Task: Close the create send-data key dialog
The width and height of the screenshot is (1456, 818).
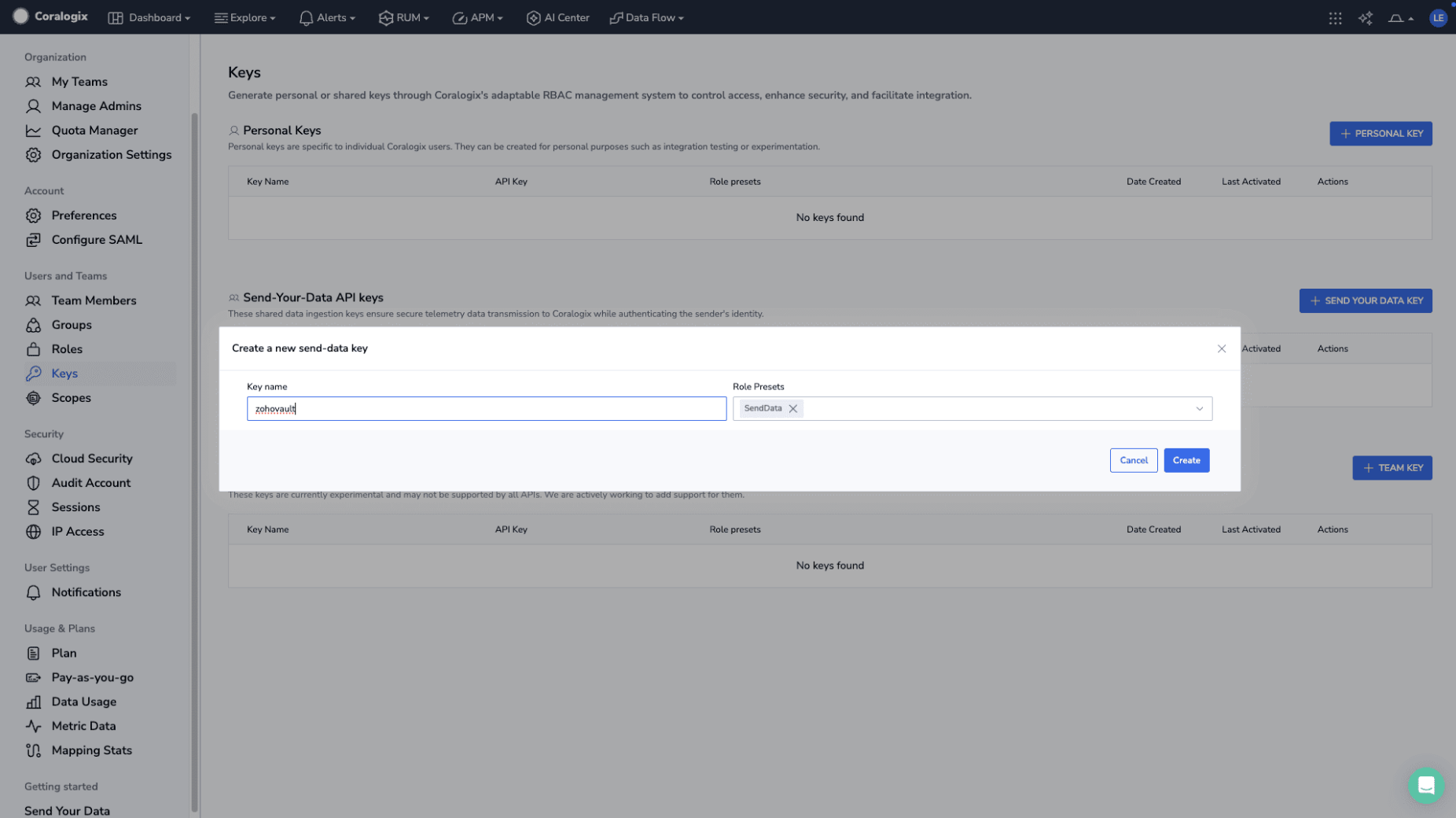Action: pos(1221,348)
